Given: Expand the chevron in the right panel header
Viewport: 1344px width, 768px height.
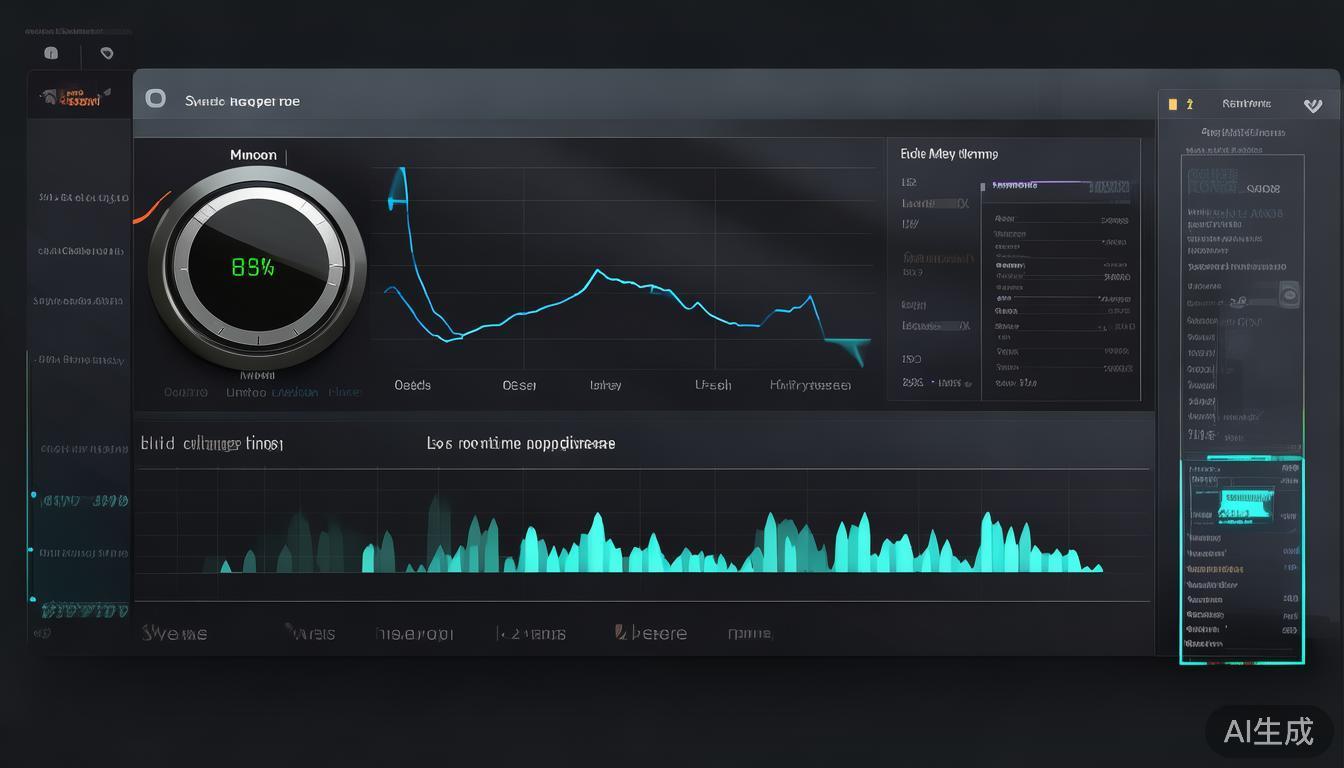Looking at the screenshot, I should coord(1313,105).
